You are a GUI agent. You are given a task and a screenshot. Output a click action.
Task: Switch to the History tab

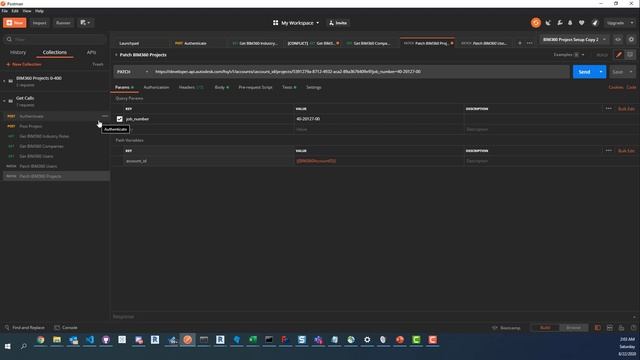18,52
